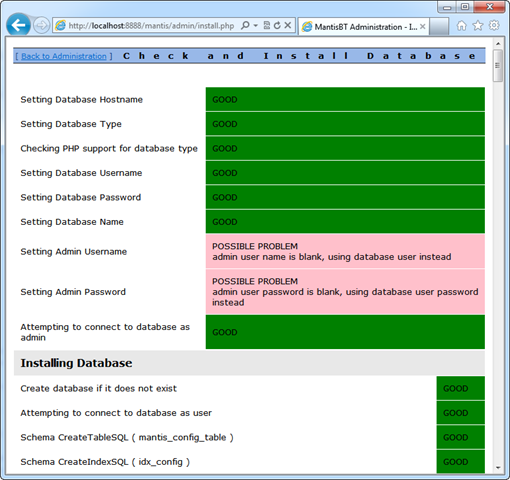Go back with the browser Back arrow
The image size is (510, 480).
pos(18,25)
